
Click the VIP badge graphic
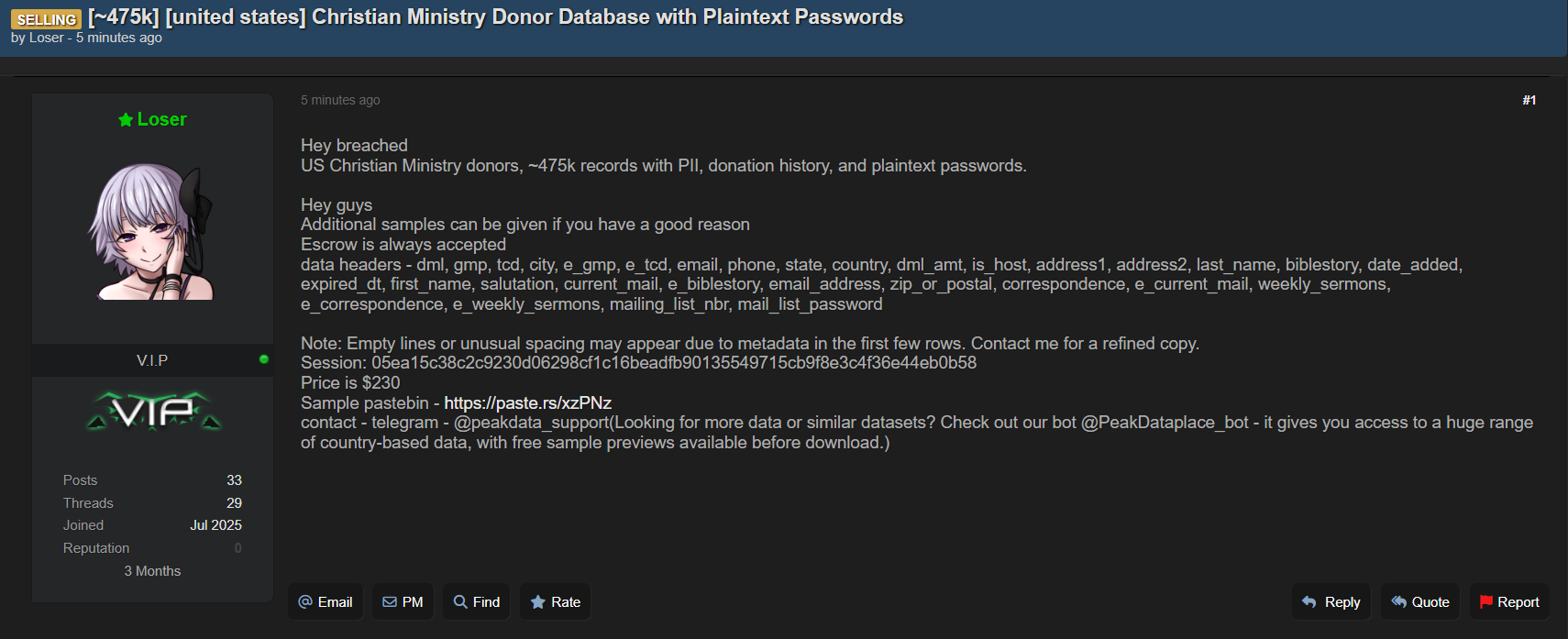click(x=153, y=412)
